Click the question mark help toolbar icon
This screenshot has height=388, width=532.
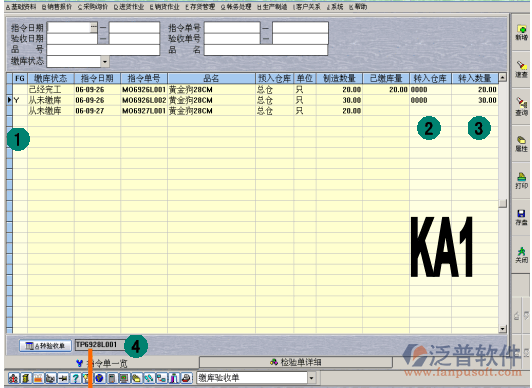pyautogui.click(x=76, y=378)
